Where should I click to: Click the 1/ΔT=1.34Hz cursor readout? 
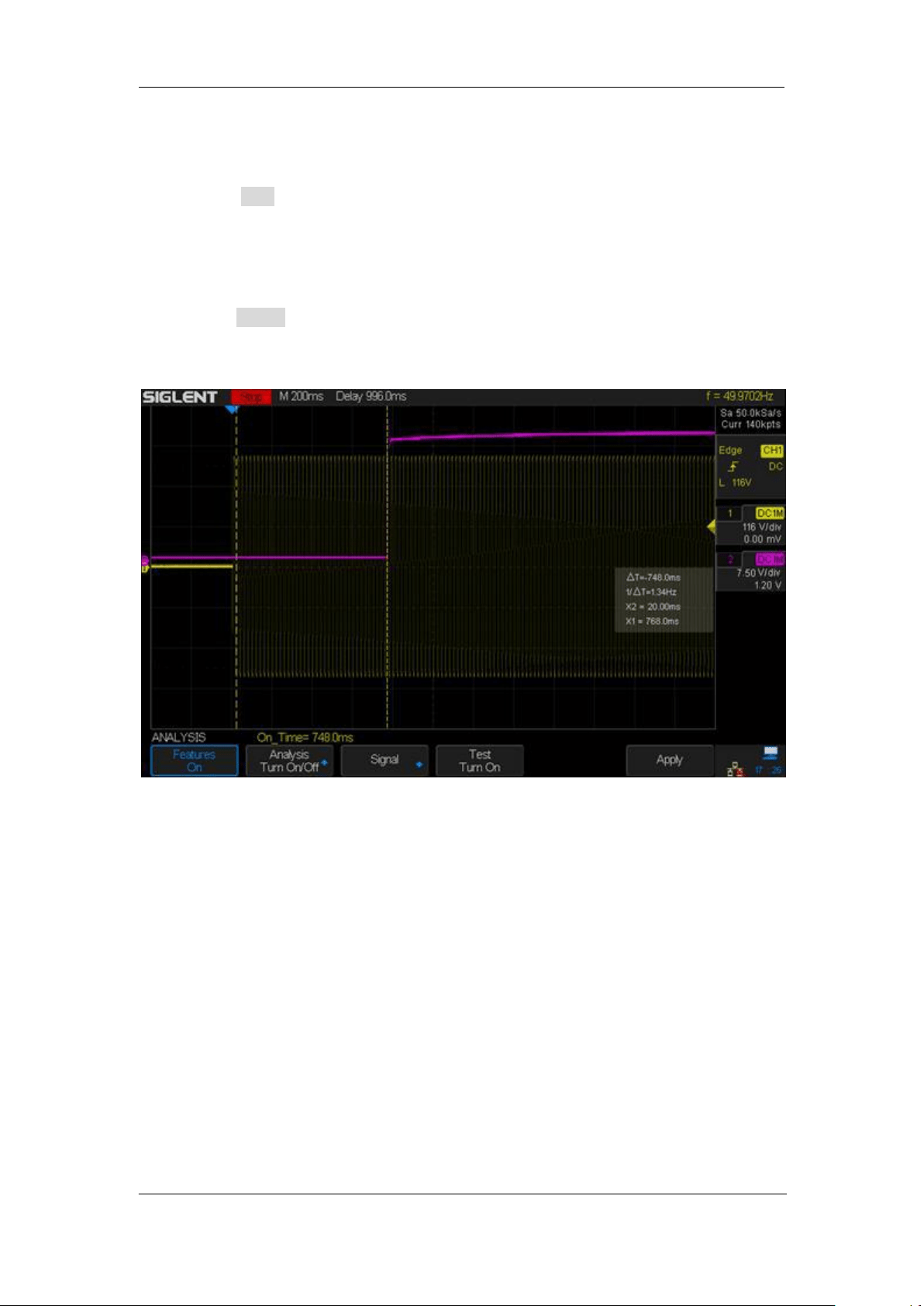[x=651, y=592]
